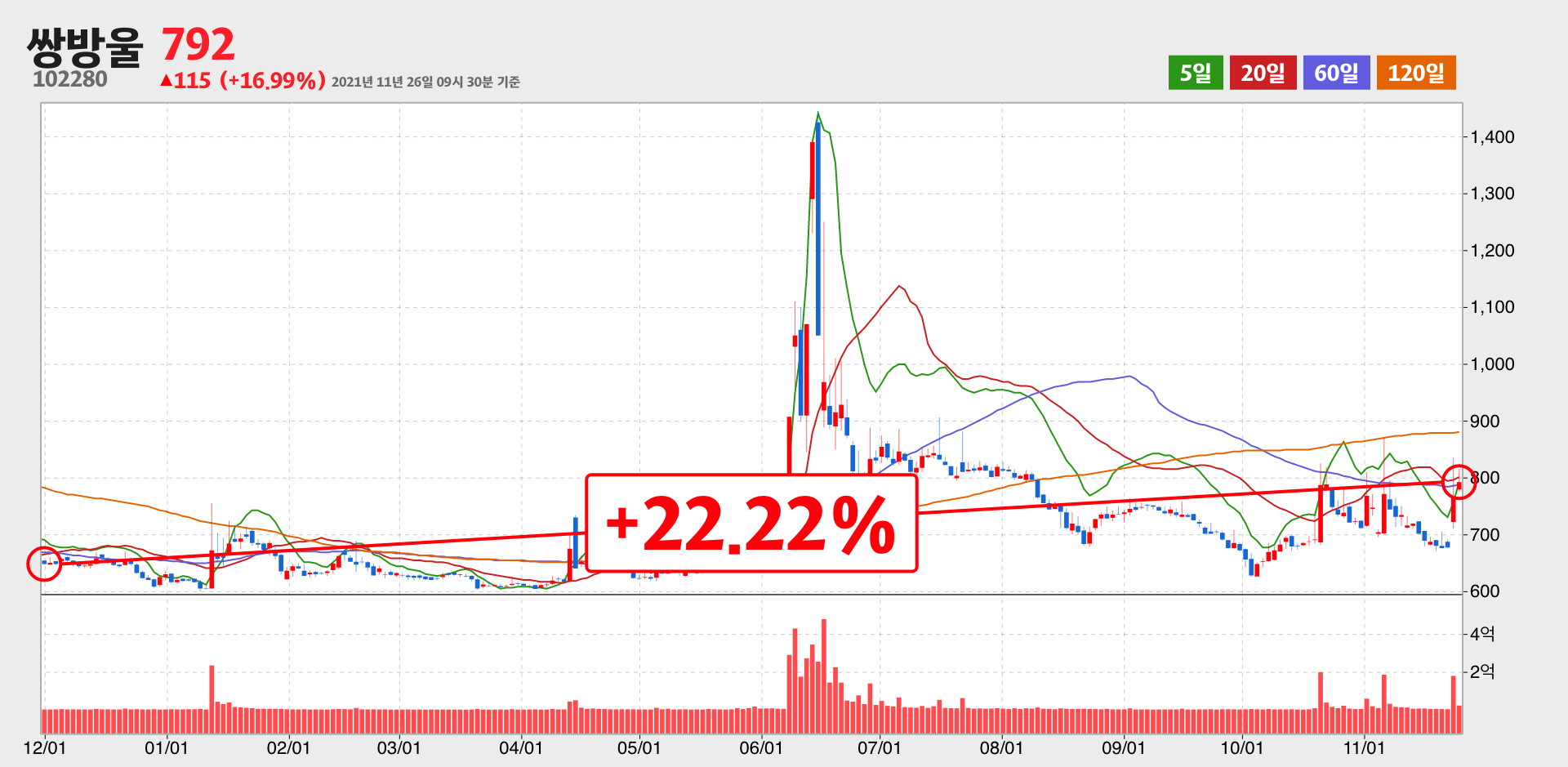Click the price change ▲115 (+16.99%)

tap(243, 80)
